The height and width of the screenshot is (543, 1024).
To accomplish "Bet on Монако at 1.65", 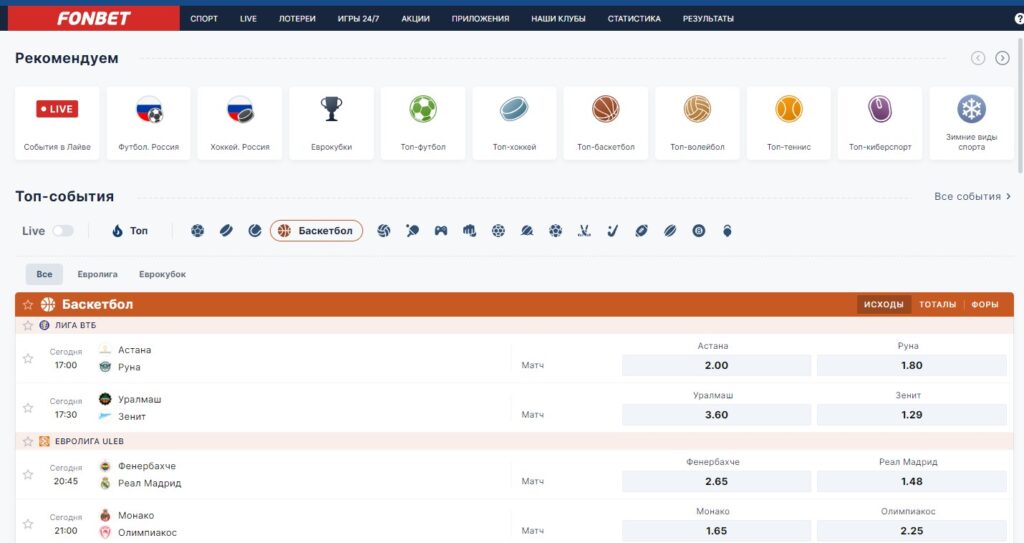I will (x=716, y=531).
